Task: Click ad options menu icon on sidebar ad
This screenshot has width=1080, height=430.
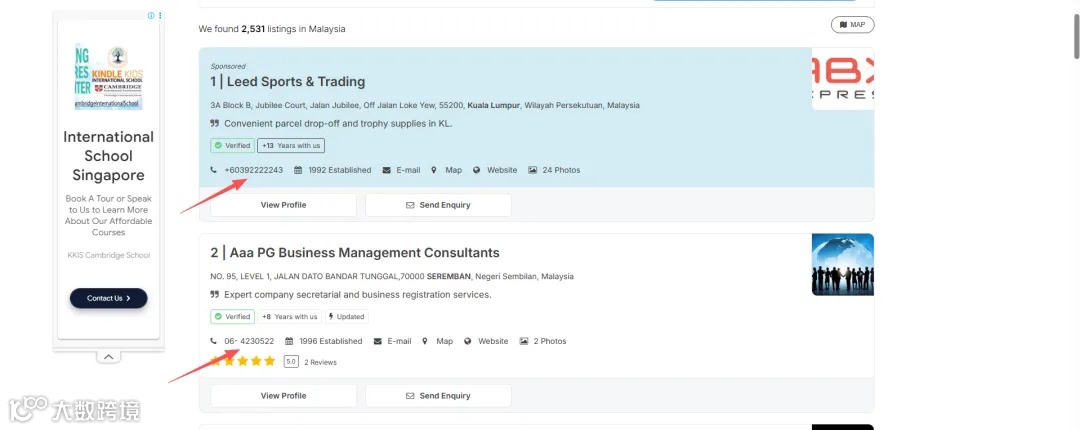Action: [x=160, y=15]
